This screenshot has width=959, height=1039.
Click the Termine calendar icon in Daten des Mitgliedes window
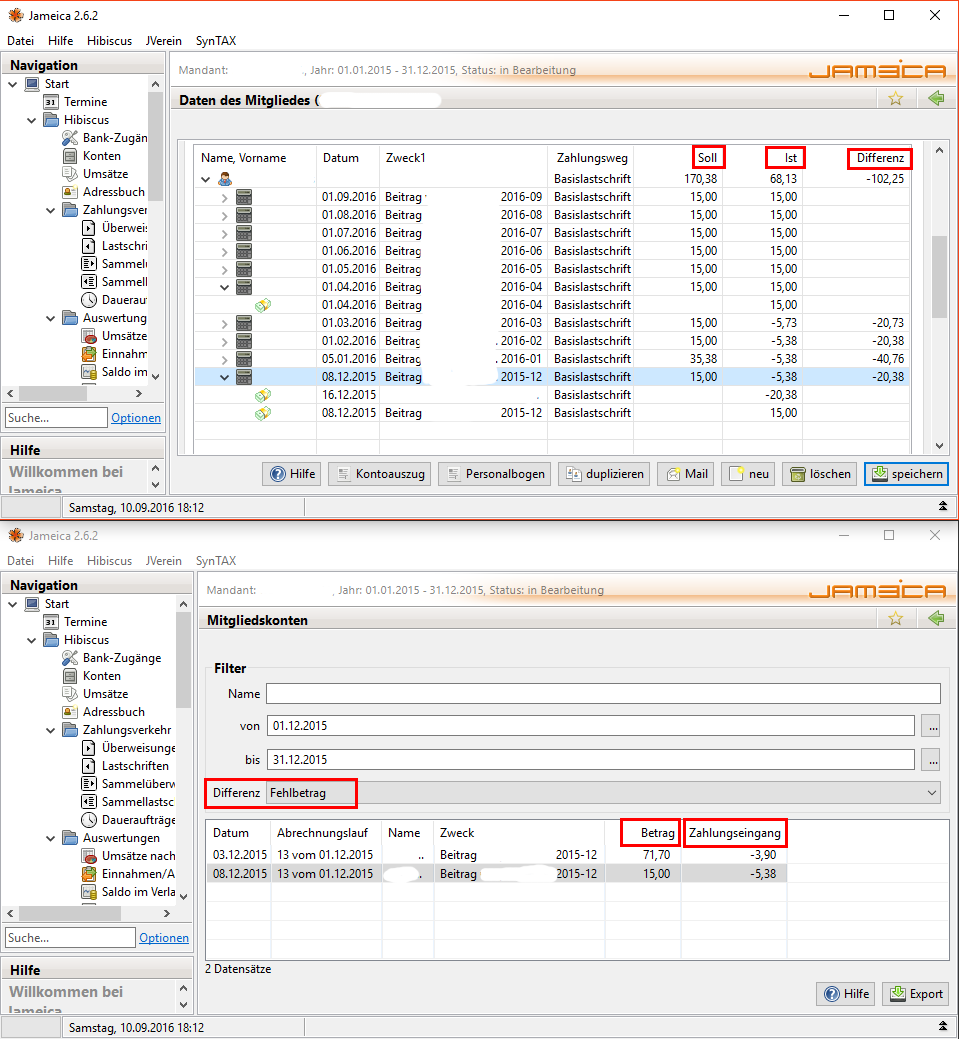51,102
